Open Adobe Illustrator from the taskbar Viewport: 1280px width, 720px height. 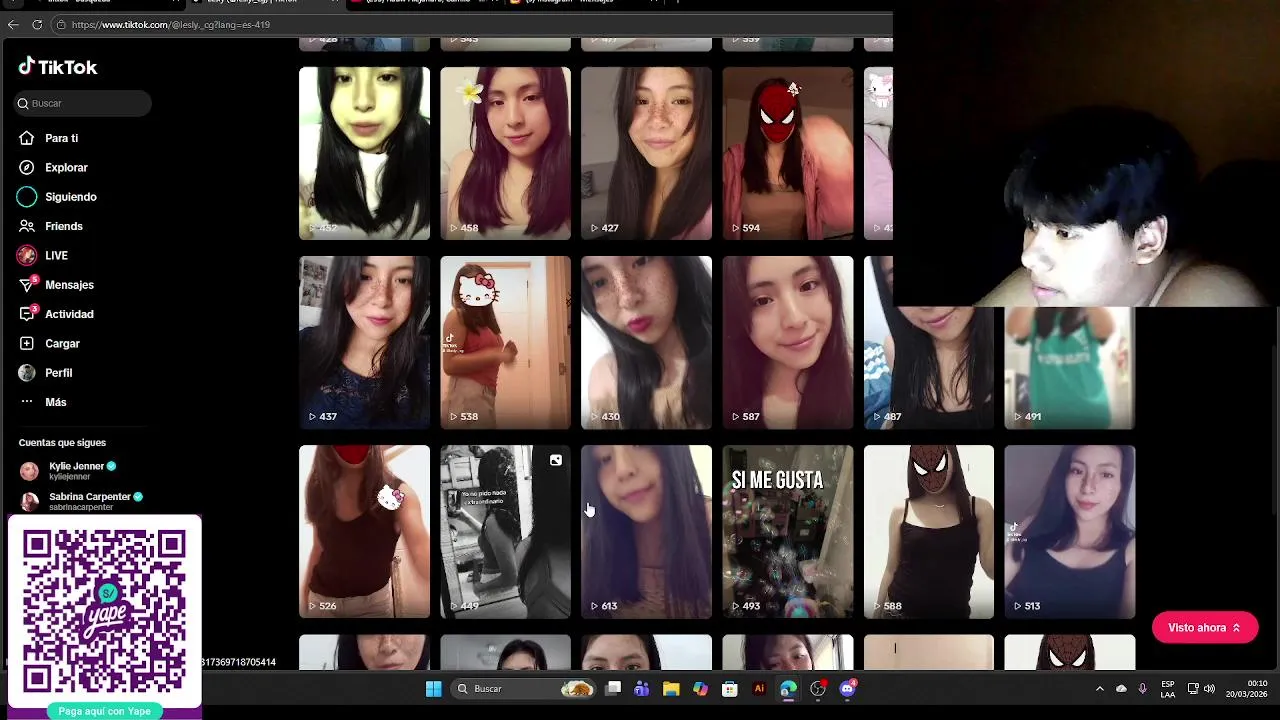click(x=759, y=689)
